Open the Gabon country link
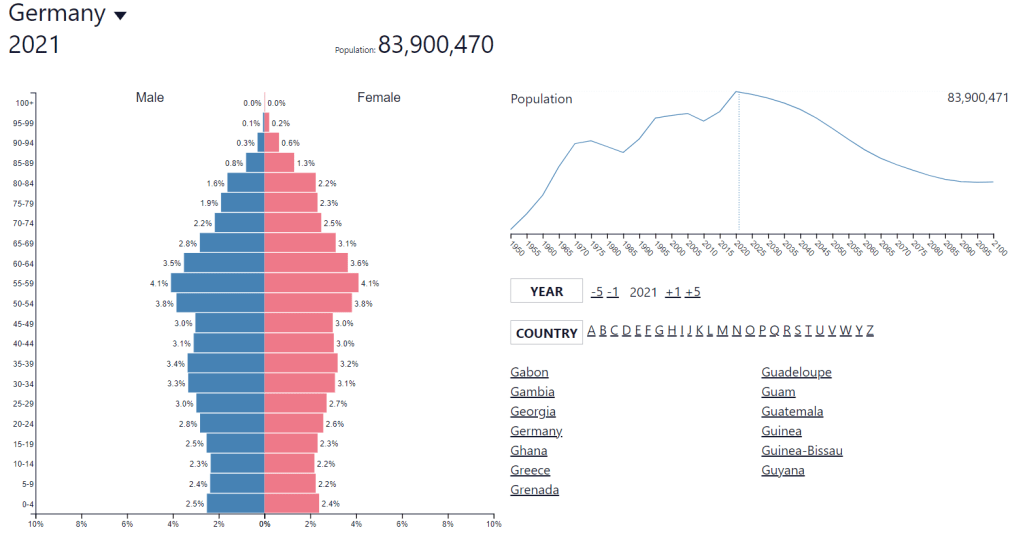Viewport: 1023px width, 534px height. (x=529, y=372)
